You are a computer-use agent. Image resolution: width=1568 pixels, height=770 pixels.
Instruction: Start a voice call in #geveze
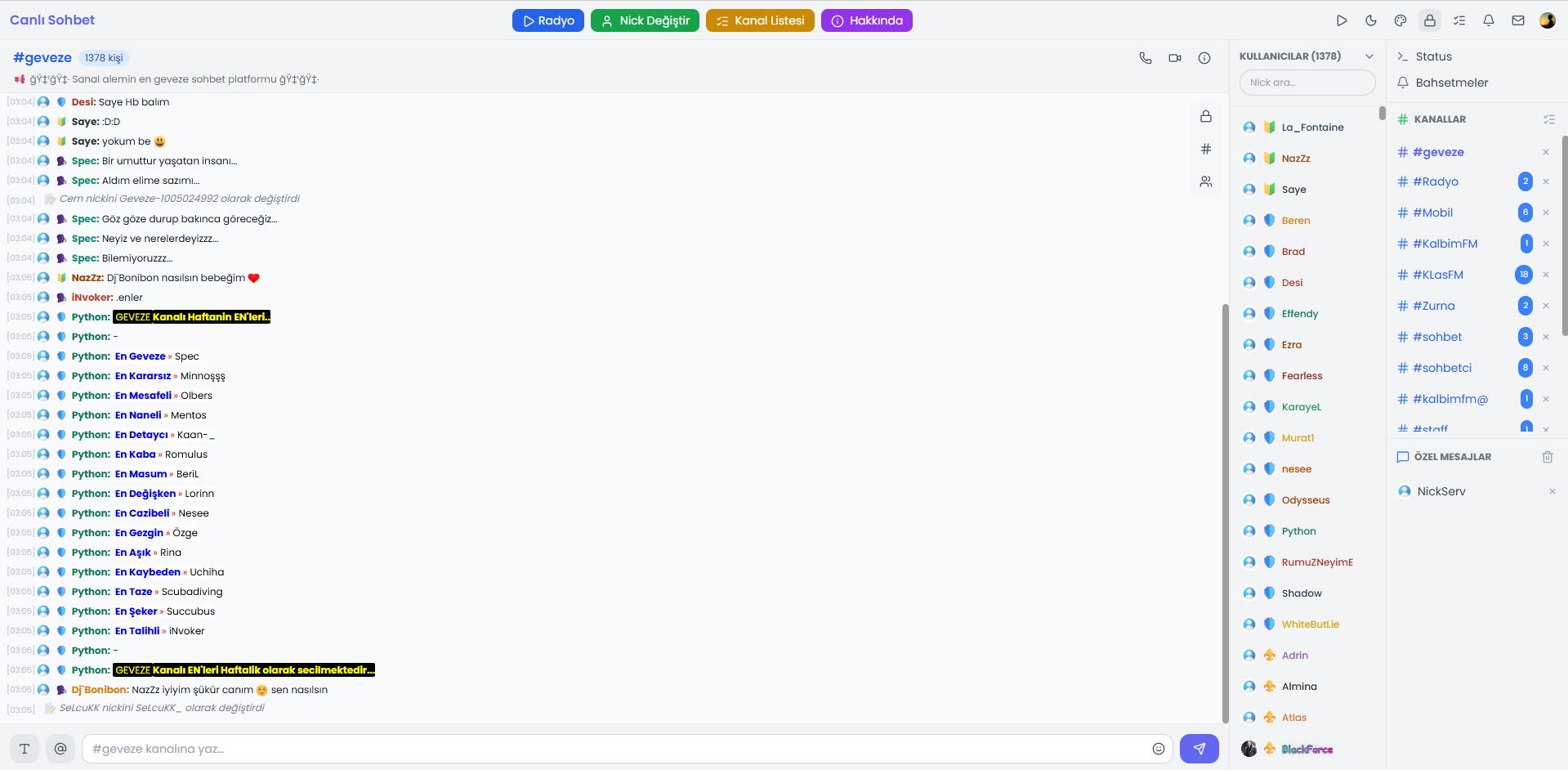[1146, 58]
